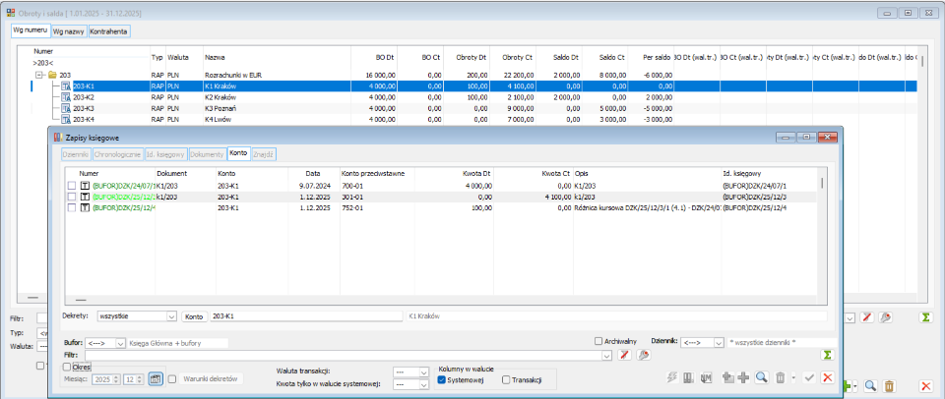945x399 pixels.
Task: Click the magnifier preview icon in Zapisy księgowe
Action: (761, 377)
